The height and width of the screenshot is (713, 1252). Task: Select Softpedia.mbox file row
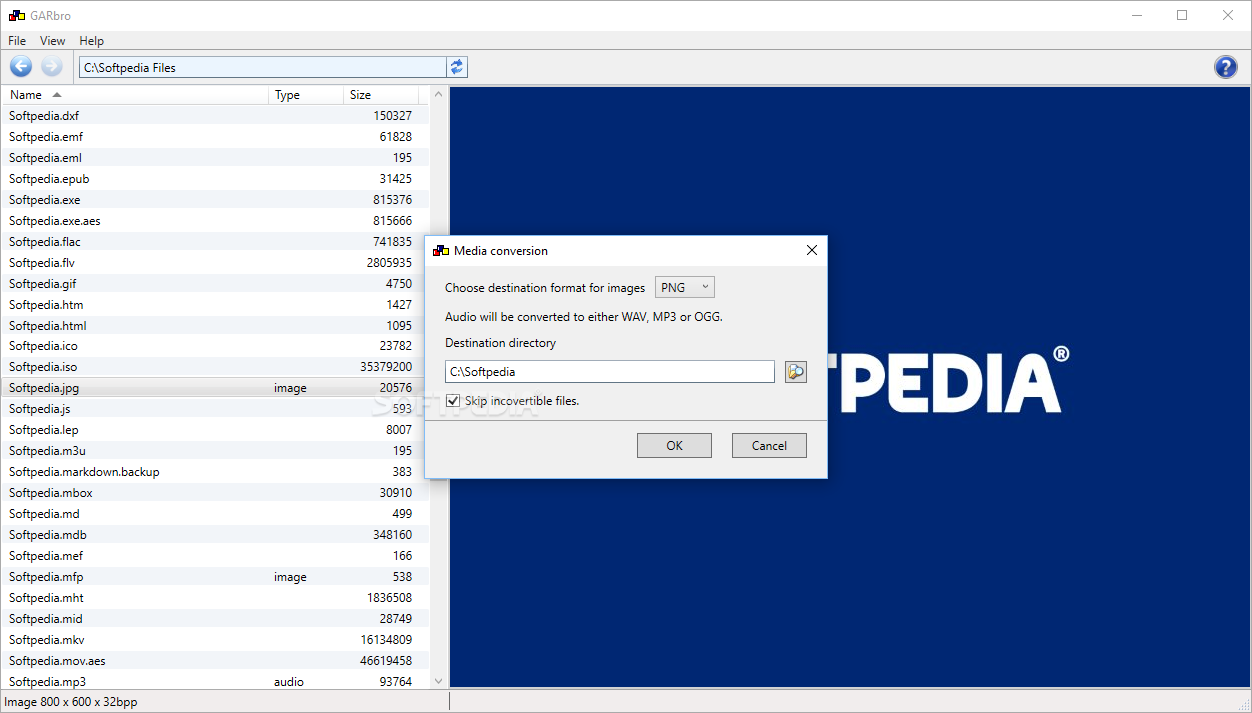click(215, 493)
